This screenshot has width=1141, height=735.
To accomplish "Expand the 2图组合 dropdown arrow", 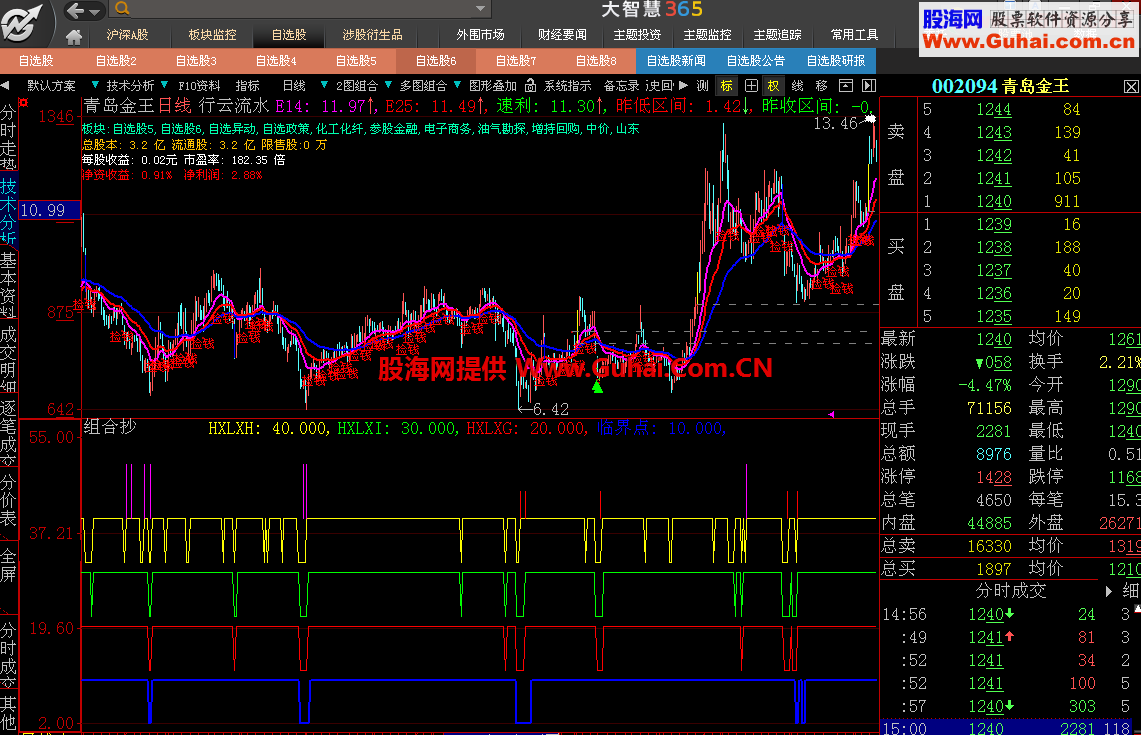I will (x=325, y=85).
